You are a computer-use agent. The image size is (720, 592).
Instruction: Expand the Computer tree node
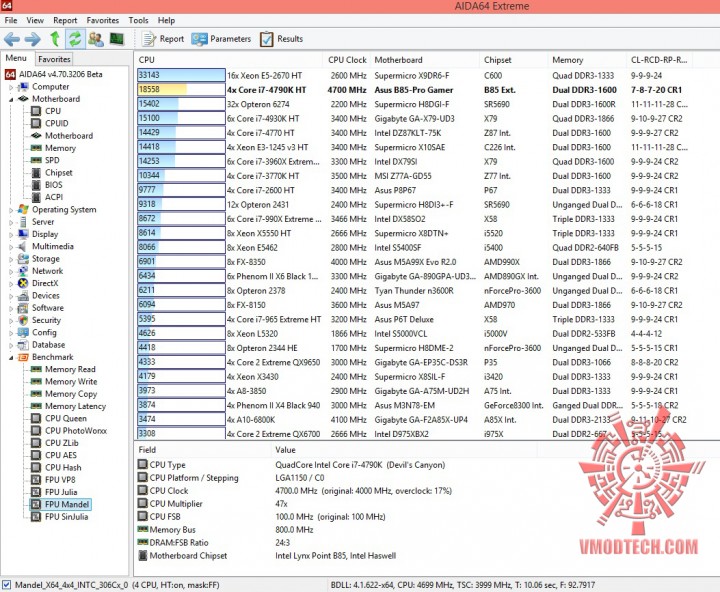click(x=11, y=87)
